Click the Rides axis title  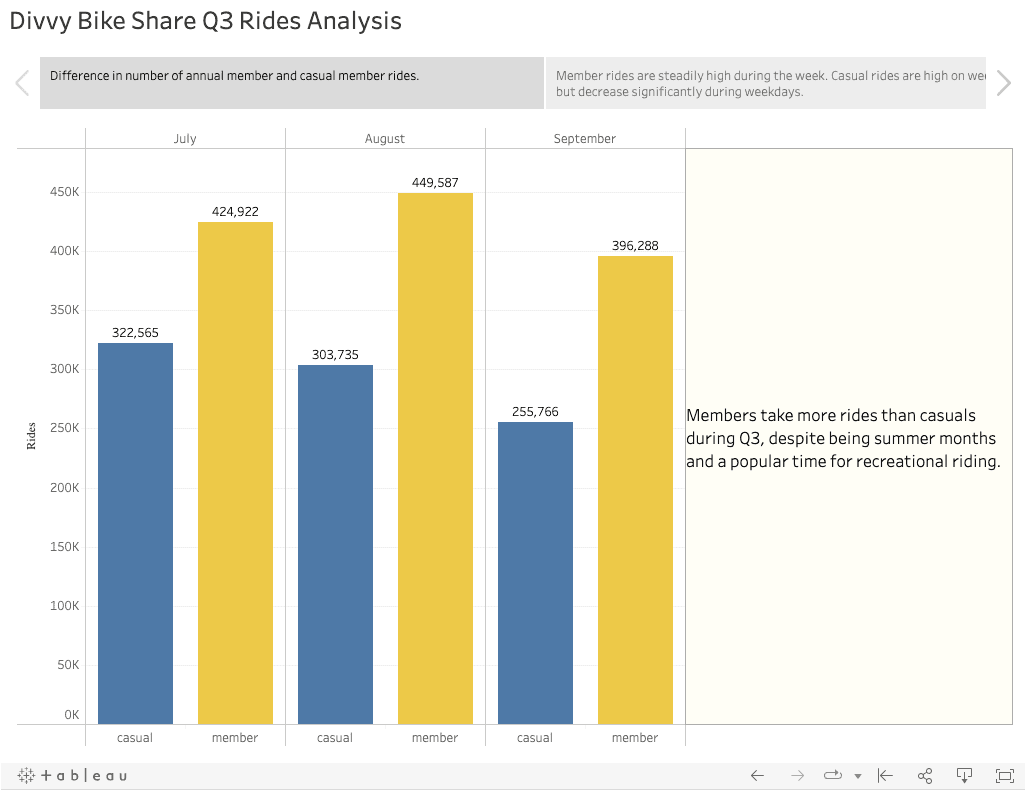[x=31, y=436]
